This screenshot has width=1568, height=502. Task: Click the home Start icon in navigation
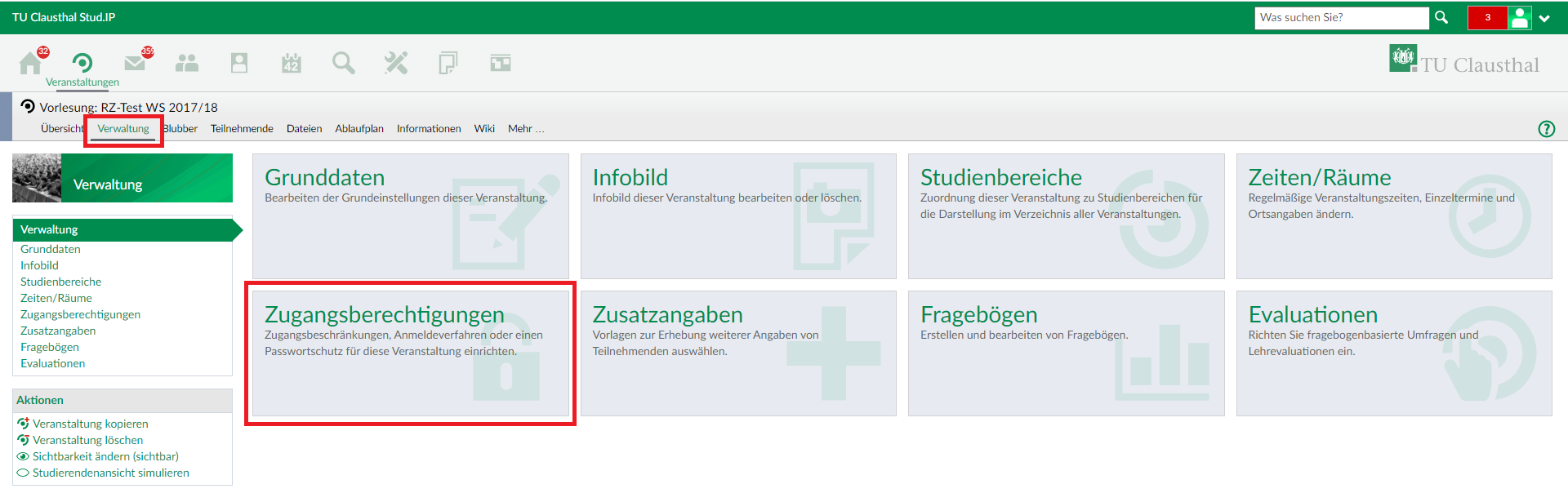[30, 63]
